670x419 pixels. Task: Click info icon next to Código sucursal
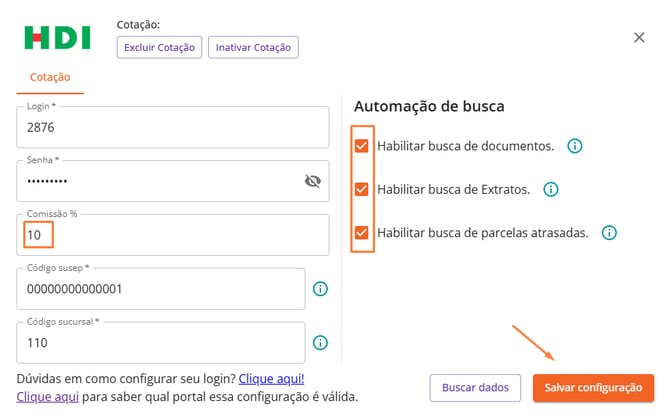321,343
